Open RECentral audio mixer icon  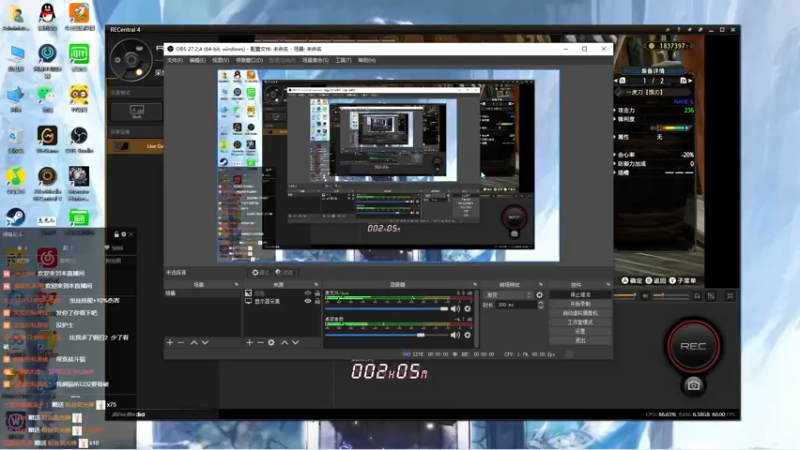[x=711, y=296]
